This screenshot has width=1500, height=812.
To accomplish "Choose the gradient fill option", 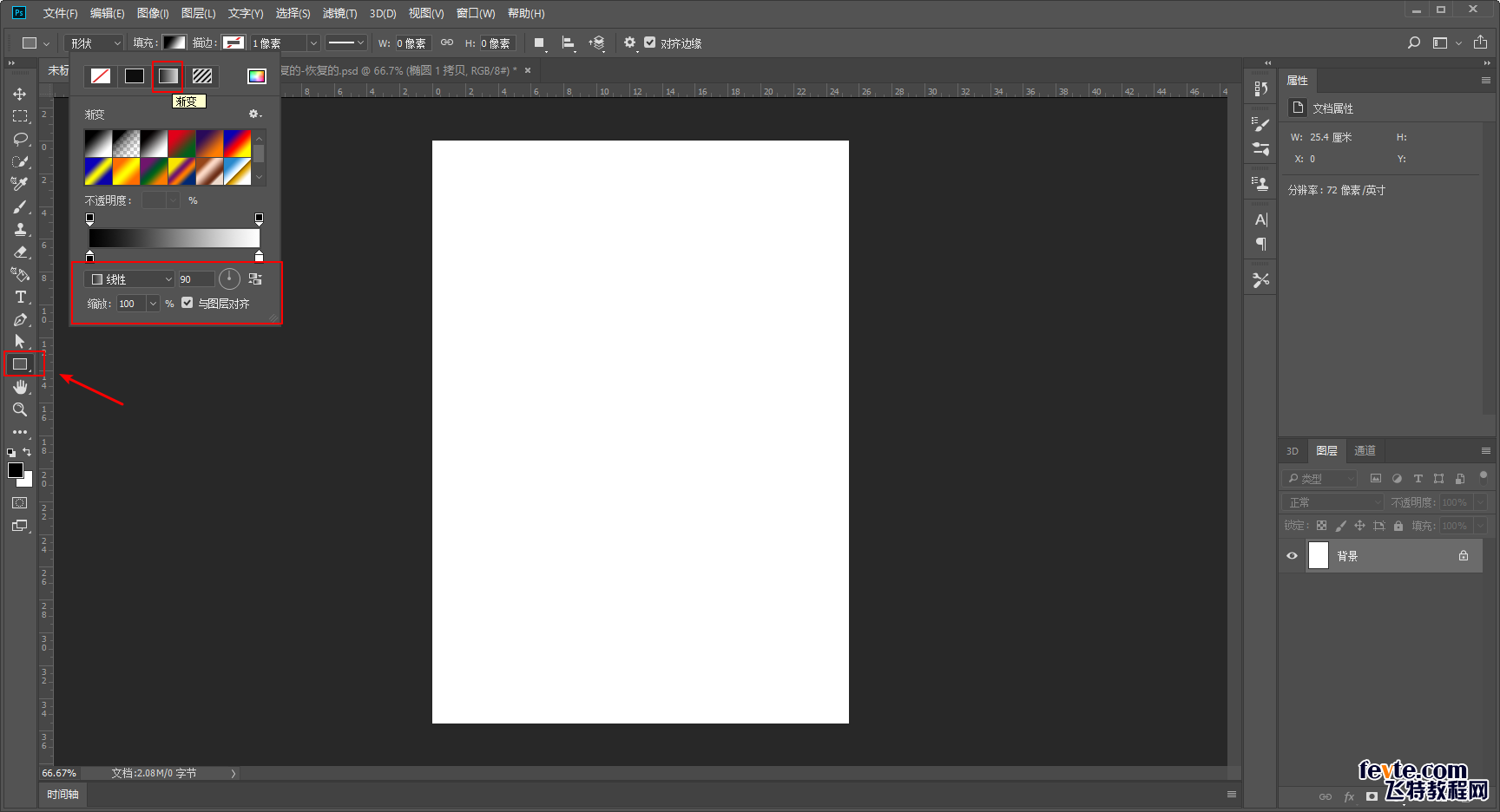I will point(168,76).
